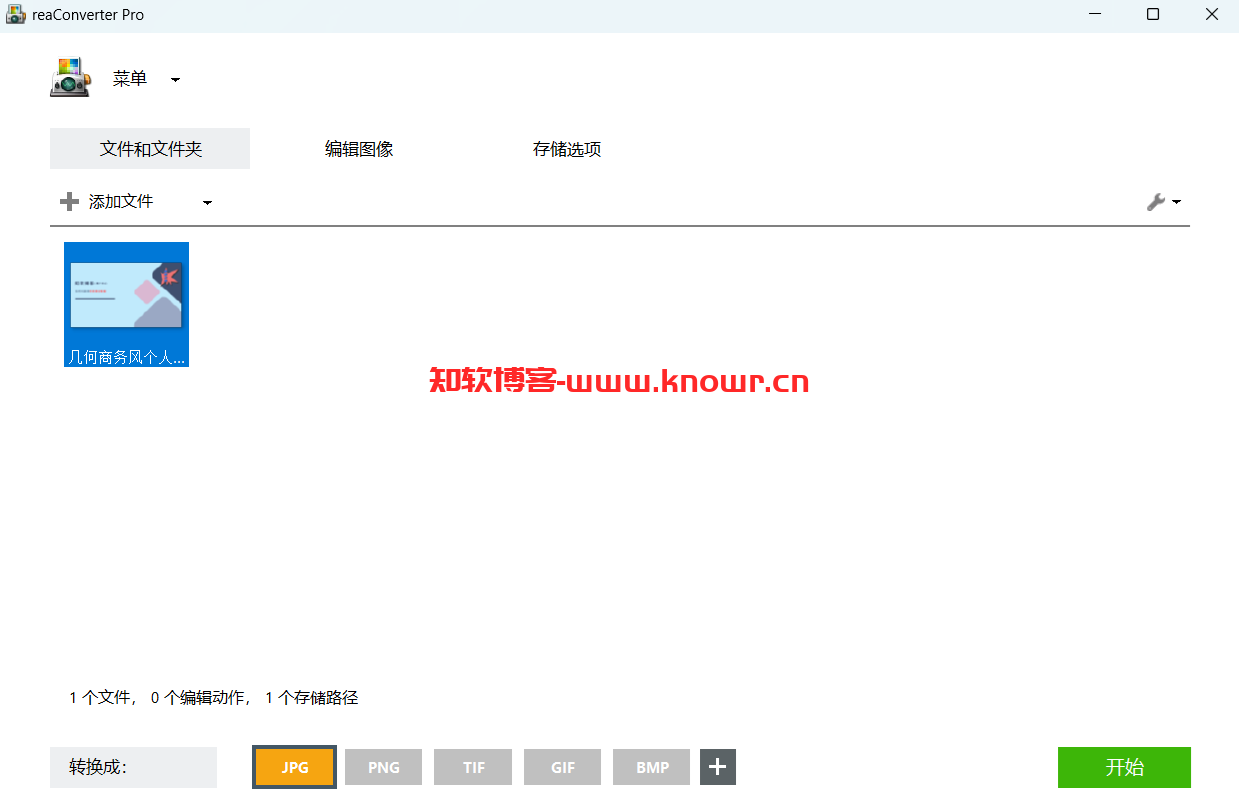Click the file name 几何商务风个人...
This screenshot has height=810, width=1239.
pyautogui.click(x=126, y=357)
